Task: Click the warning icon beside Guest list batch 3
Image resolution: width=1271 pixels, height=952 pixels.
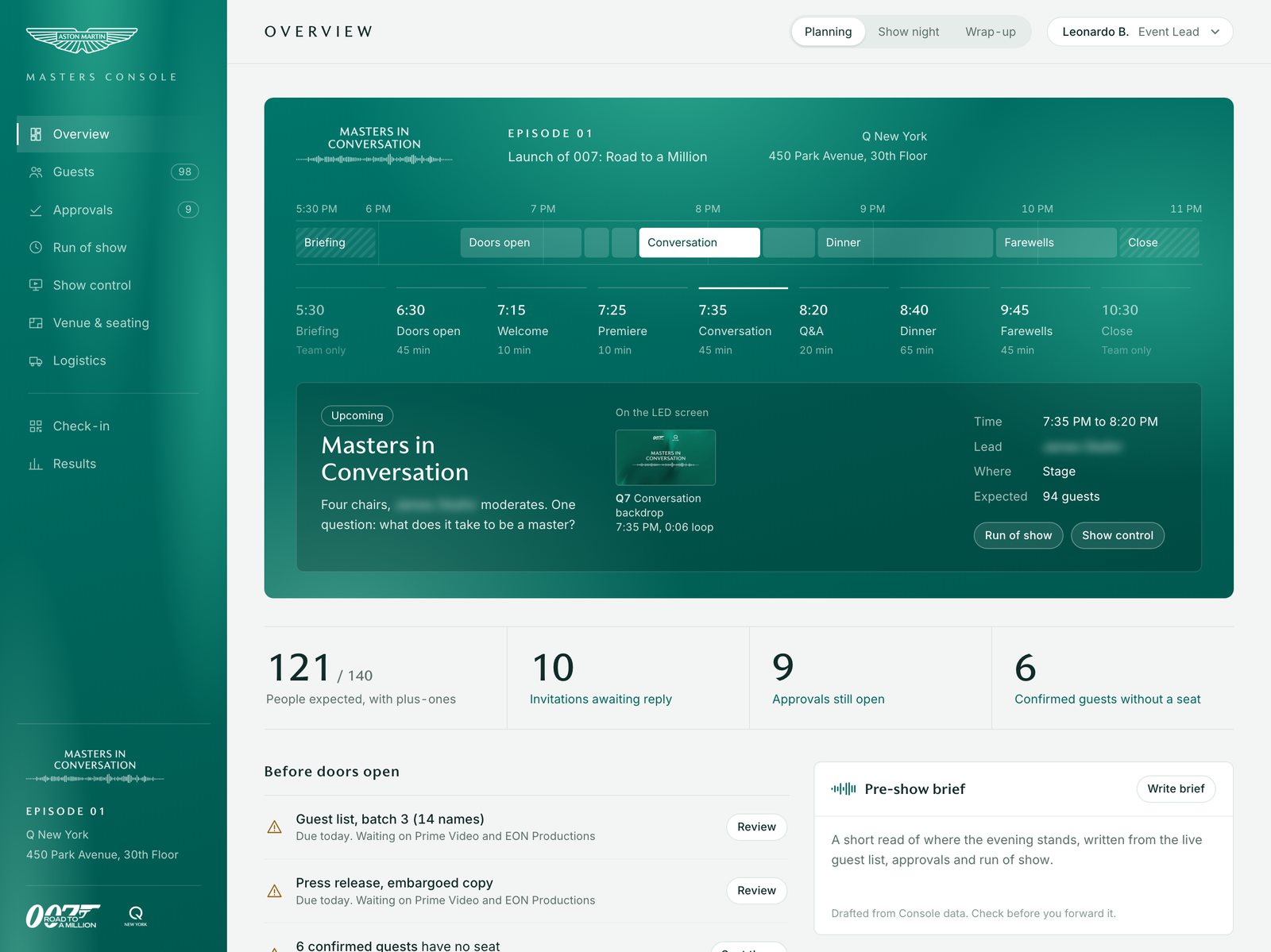Action: click(x=275, y=827)
